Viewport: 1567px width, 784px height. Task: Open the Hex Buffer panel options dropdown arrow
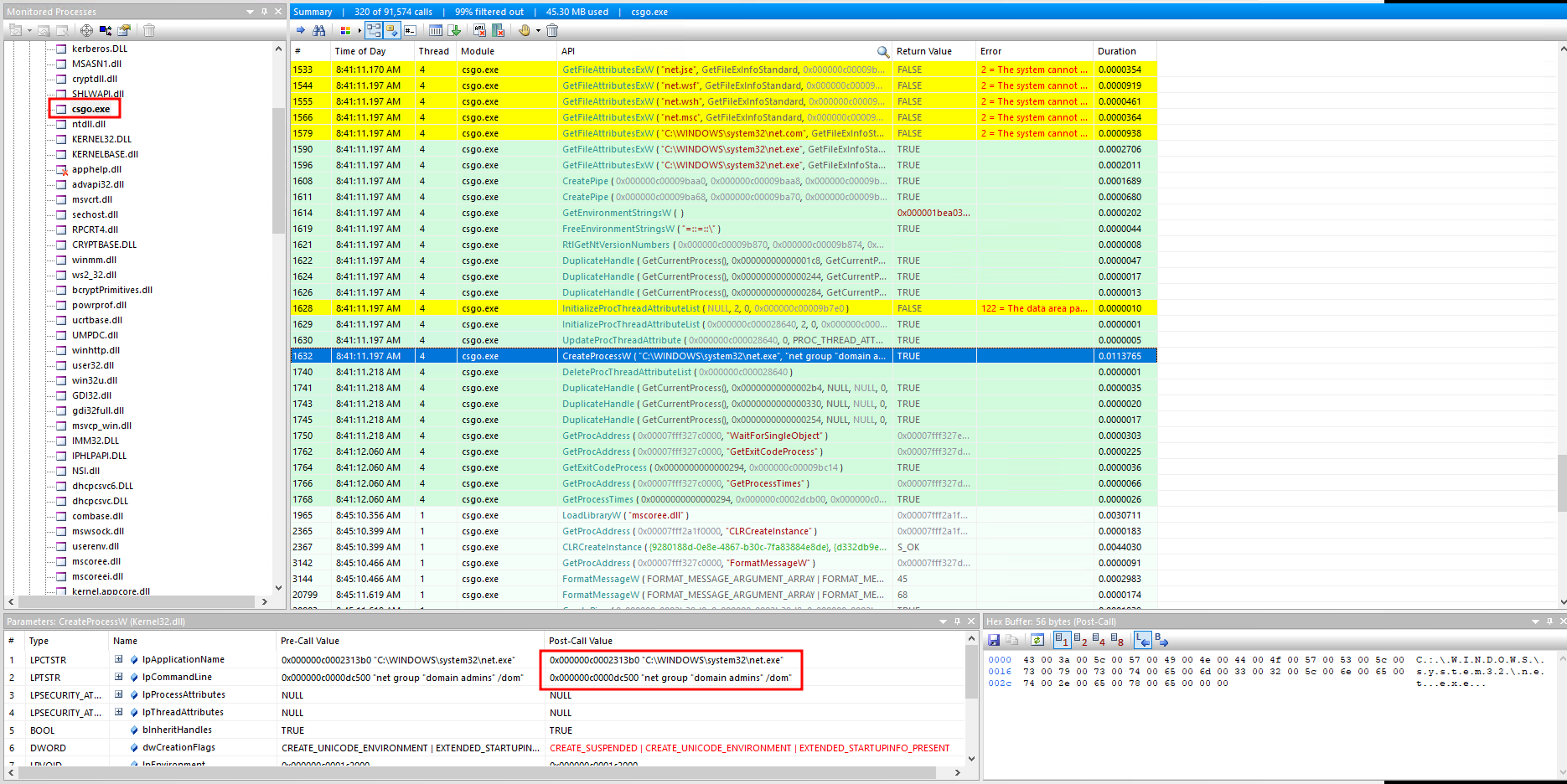click(1535, 622)
